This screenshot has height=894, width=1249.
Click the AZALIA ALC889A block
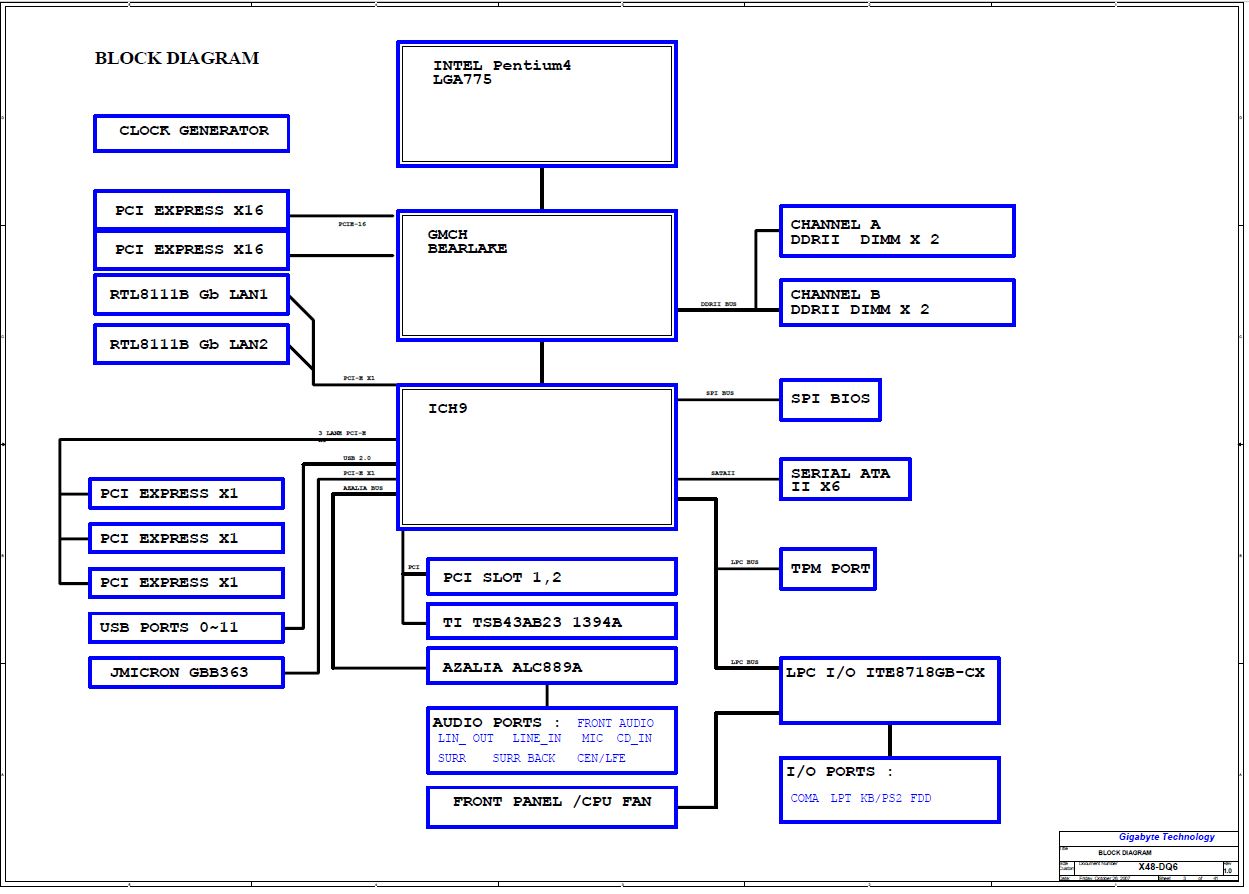[x=551, y=666]
